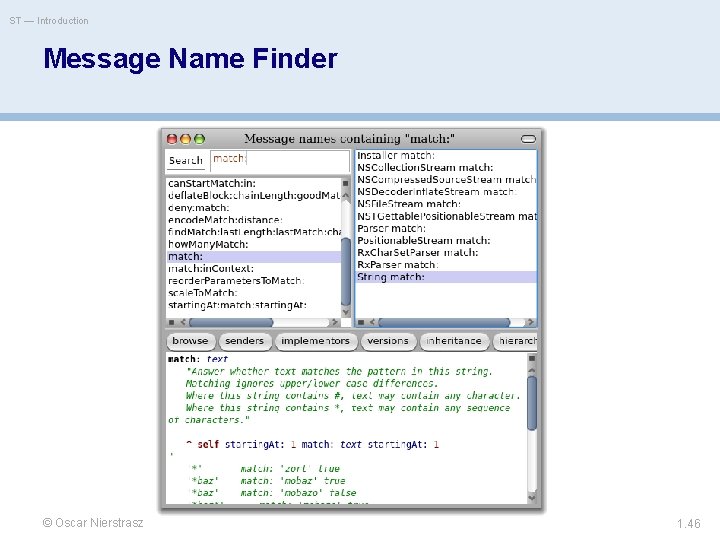The height and width of the screenshot is (540, 720).
Task: Click the green zoom window button
Action: pyautogui.click(x=199, y=139)
